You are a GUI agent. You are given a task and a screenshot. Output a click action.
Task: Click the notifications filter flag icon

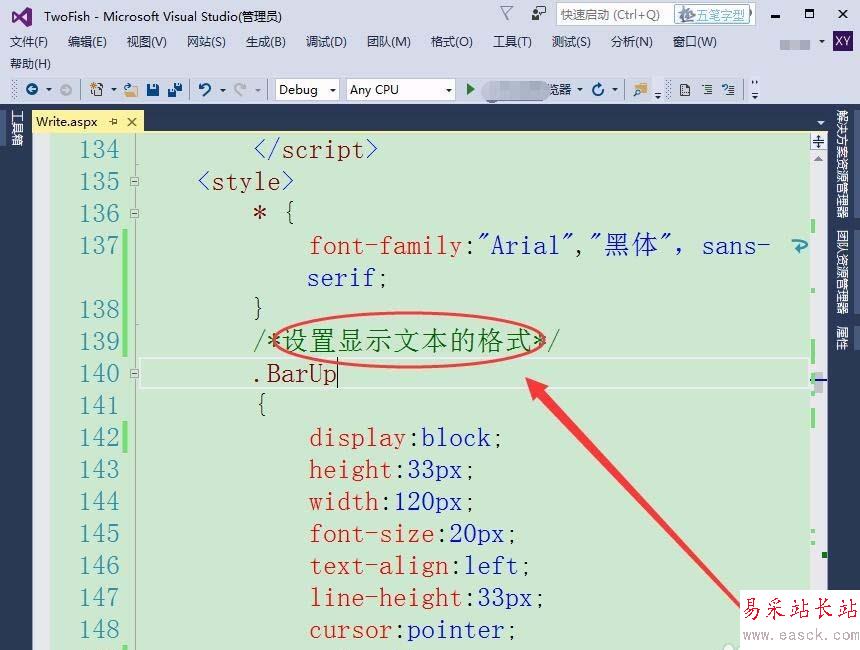point(507,13)
